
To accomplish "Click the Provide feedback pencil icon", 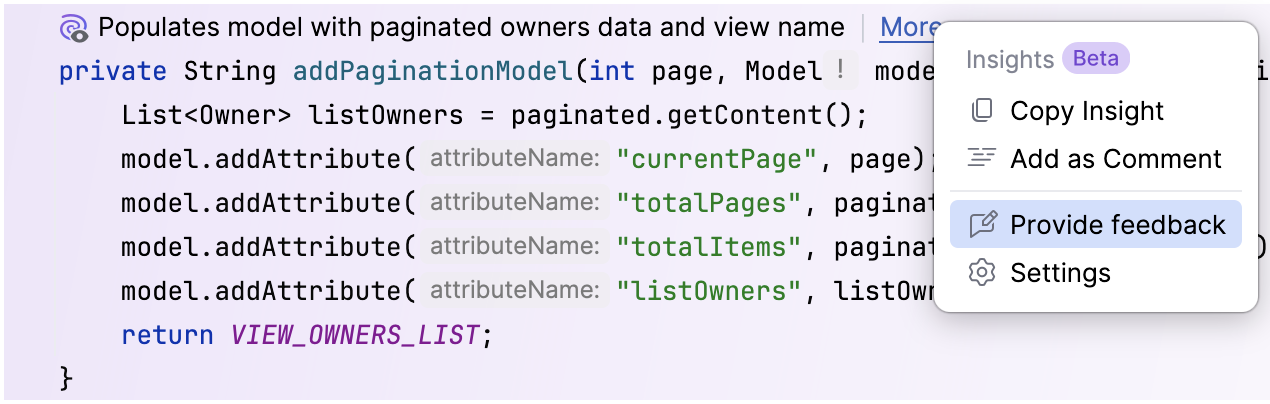I will pyautogui.click(x=983, y=224).
